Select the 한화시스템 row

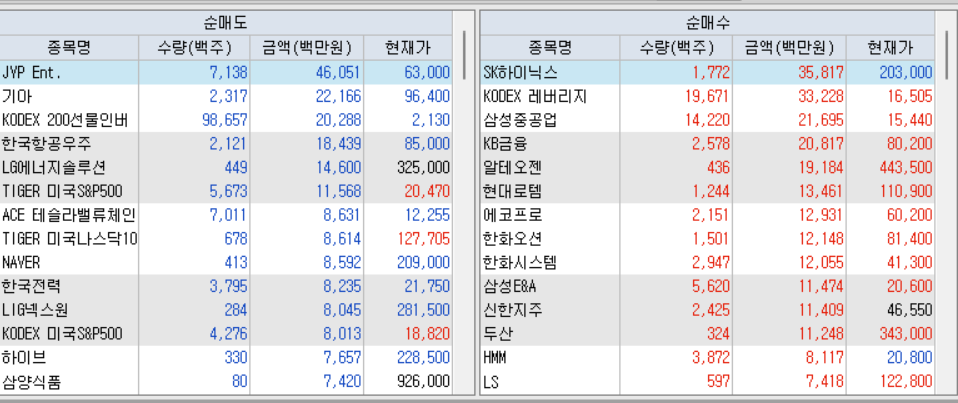(x=708, y=263)
